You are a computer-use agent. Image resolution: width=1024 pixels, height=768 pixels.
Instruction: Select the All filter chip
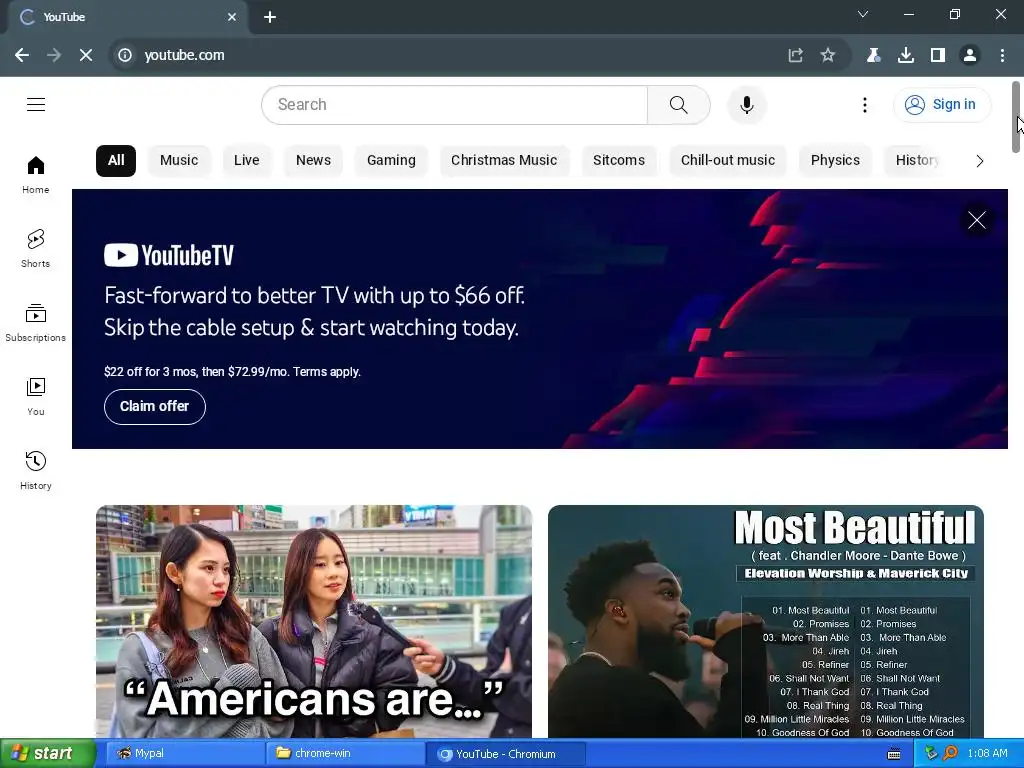point(116,161)
